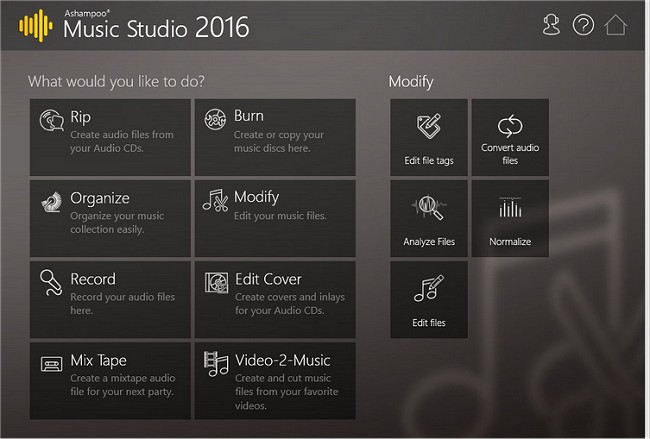Click the 'Music Studio 2016' title text
Image resolution: width=650 pixels, height=439 pixels.
click(x=156, y=28)
